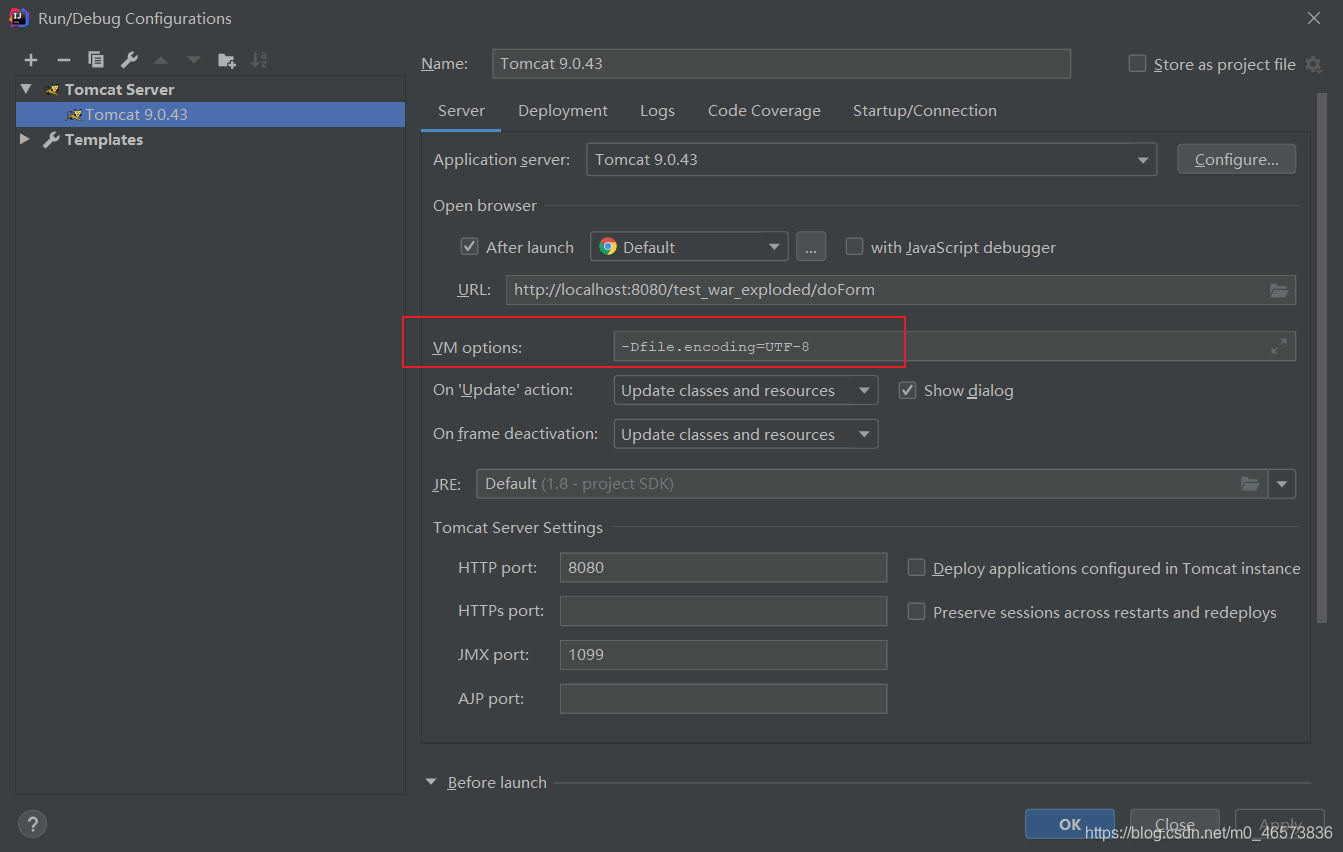
Task: Click the Sort Configurations alphabetically icon
Action: pos(259,60)
